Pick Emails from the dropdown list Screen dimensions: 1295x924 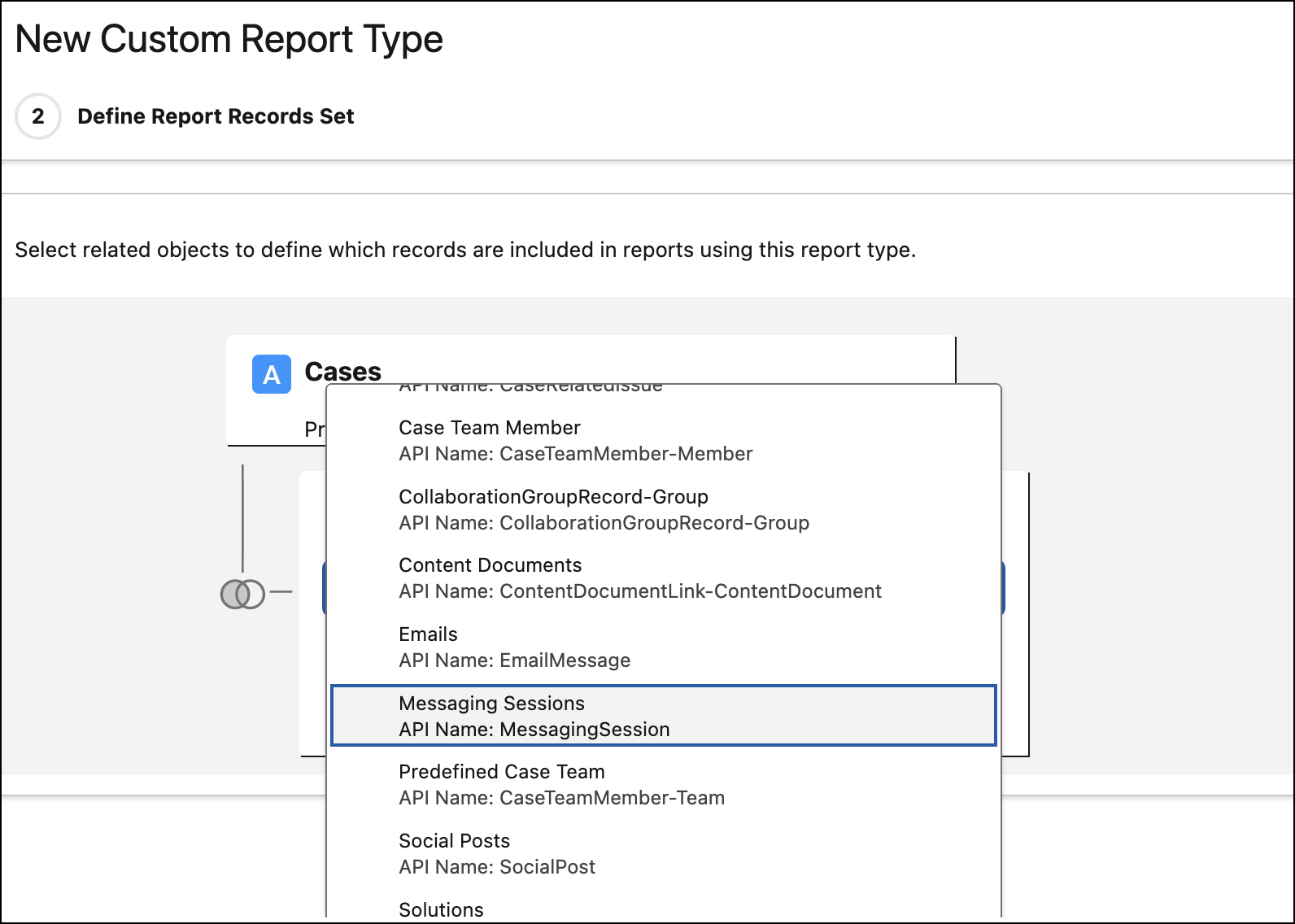[664, 647]
